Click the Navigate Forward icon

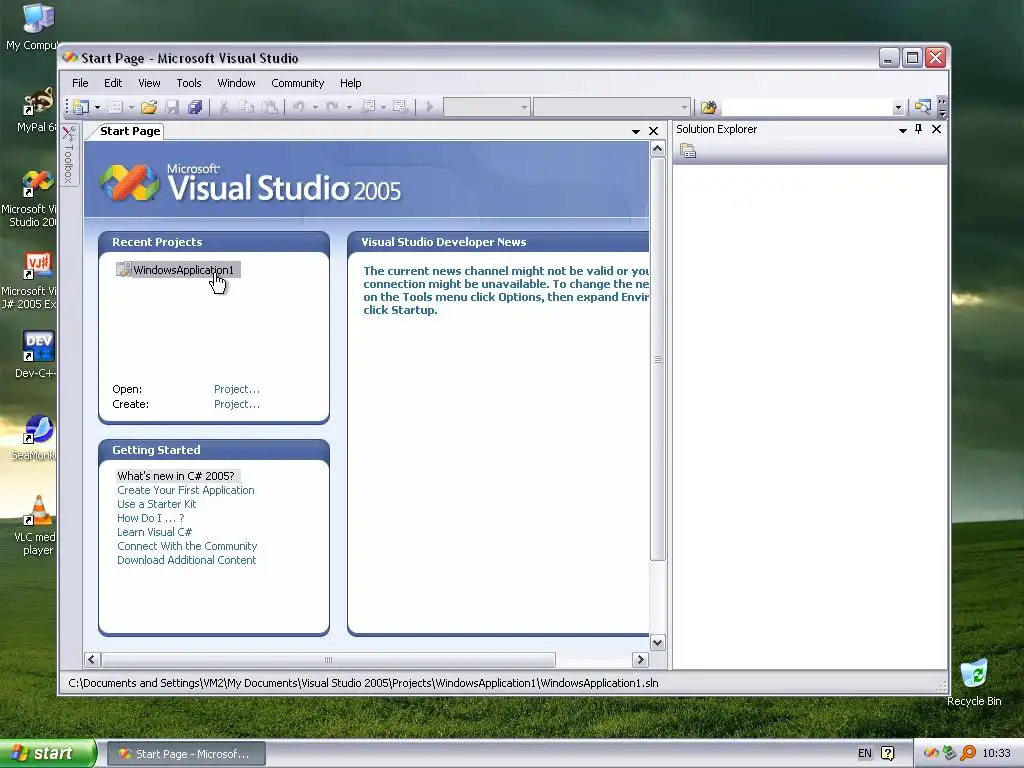[x=400, y=106]
